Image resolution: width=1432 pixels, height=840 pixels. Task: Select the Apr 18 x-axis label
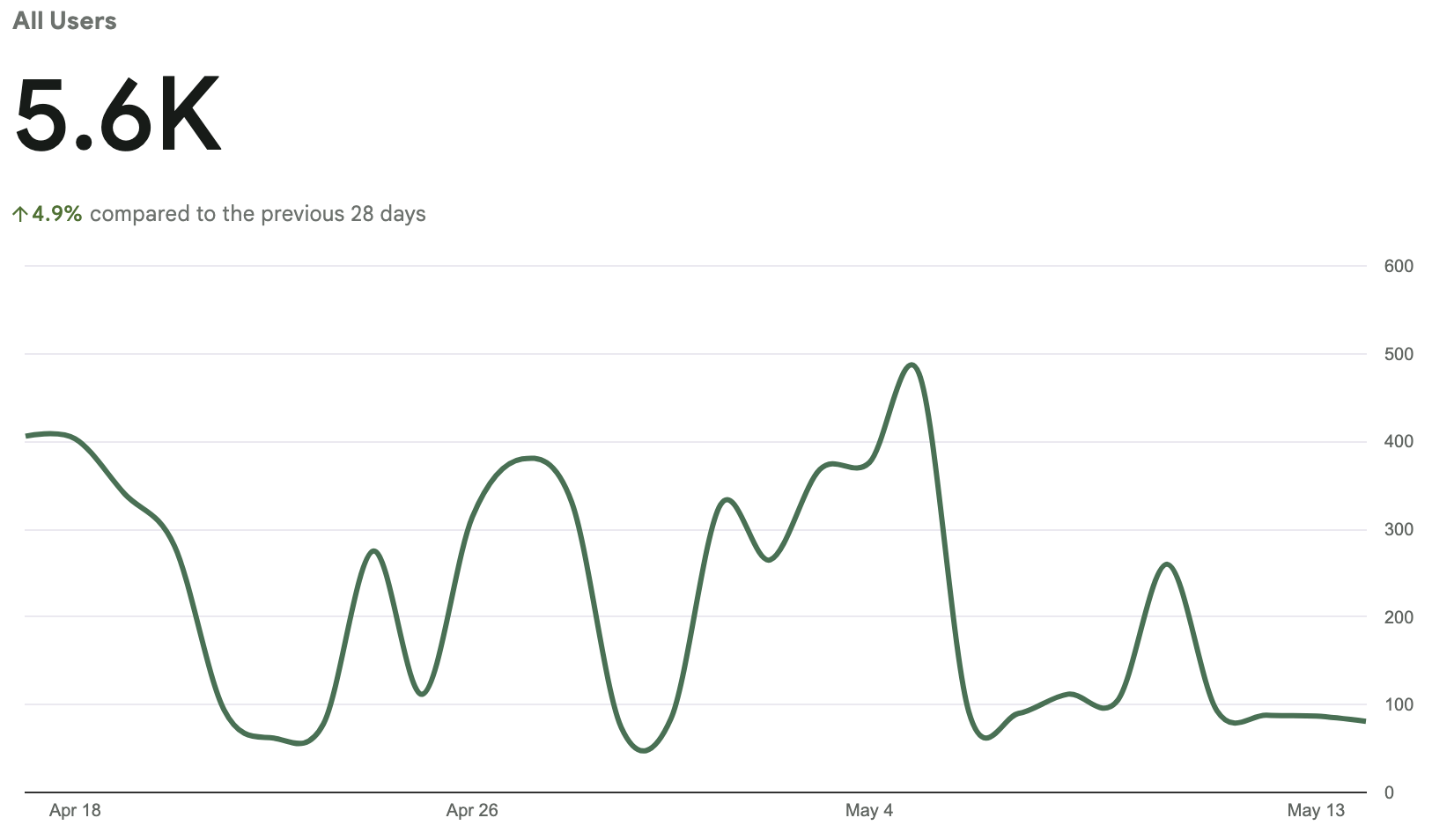[x=75, y=810]
